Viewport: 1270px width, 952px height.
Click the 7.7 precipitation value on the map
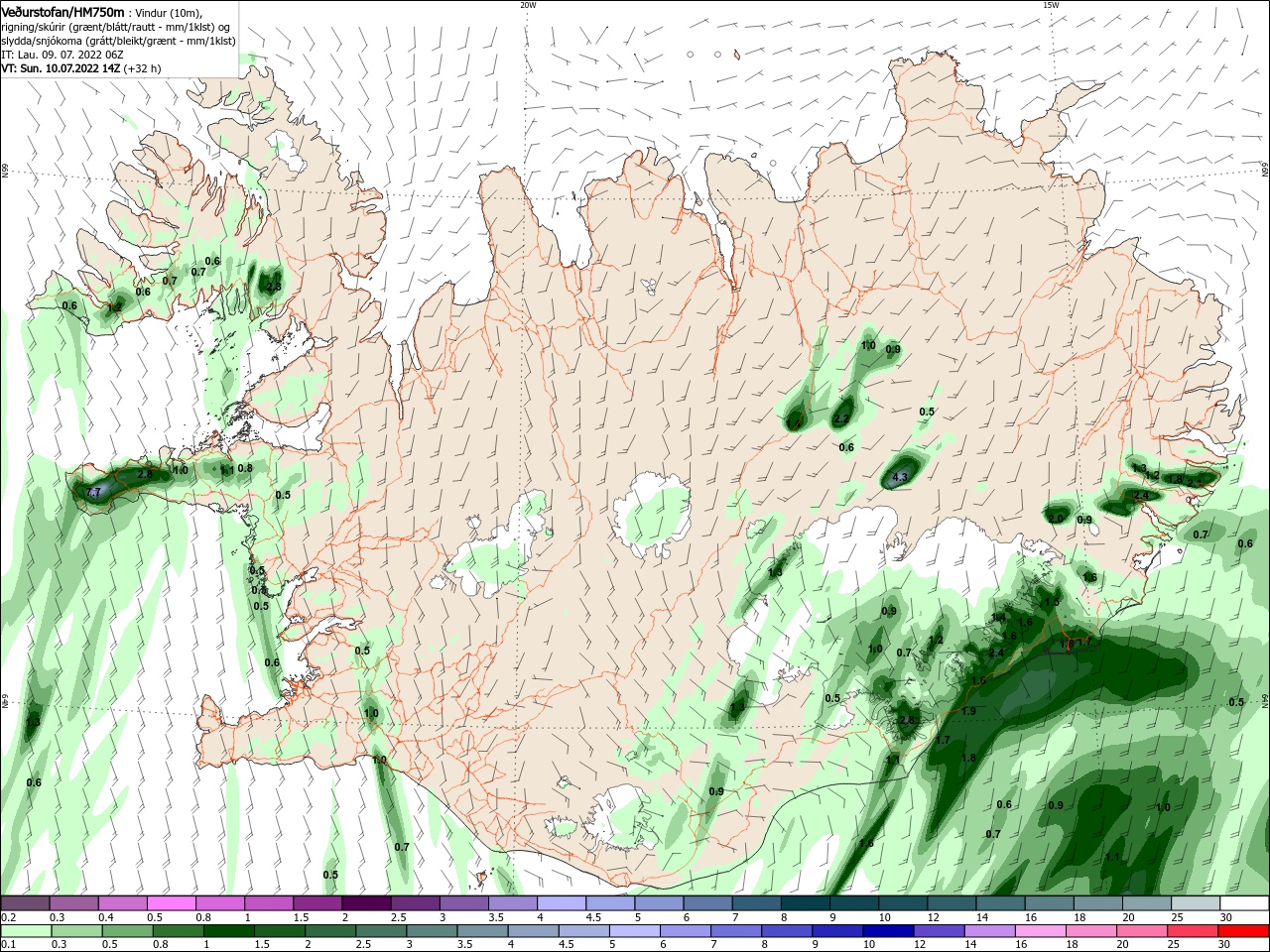pos(94,492)
